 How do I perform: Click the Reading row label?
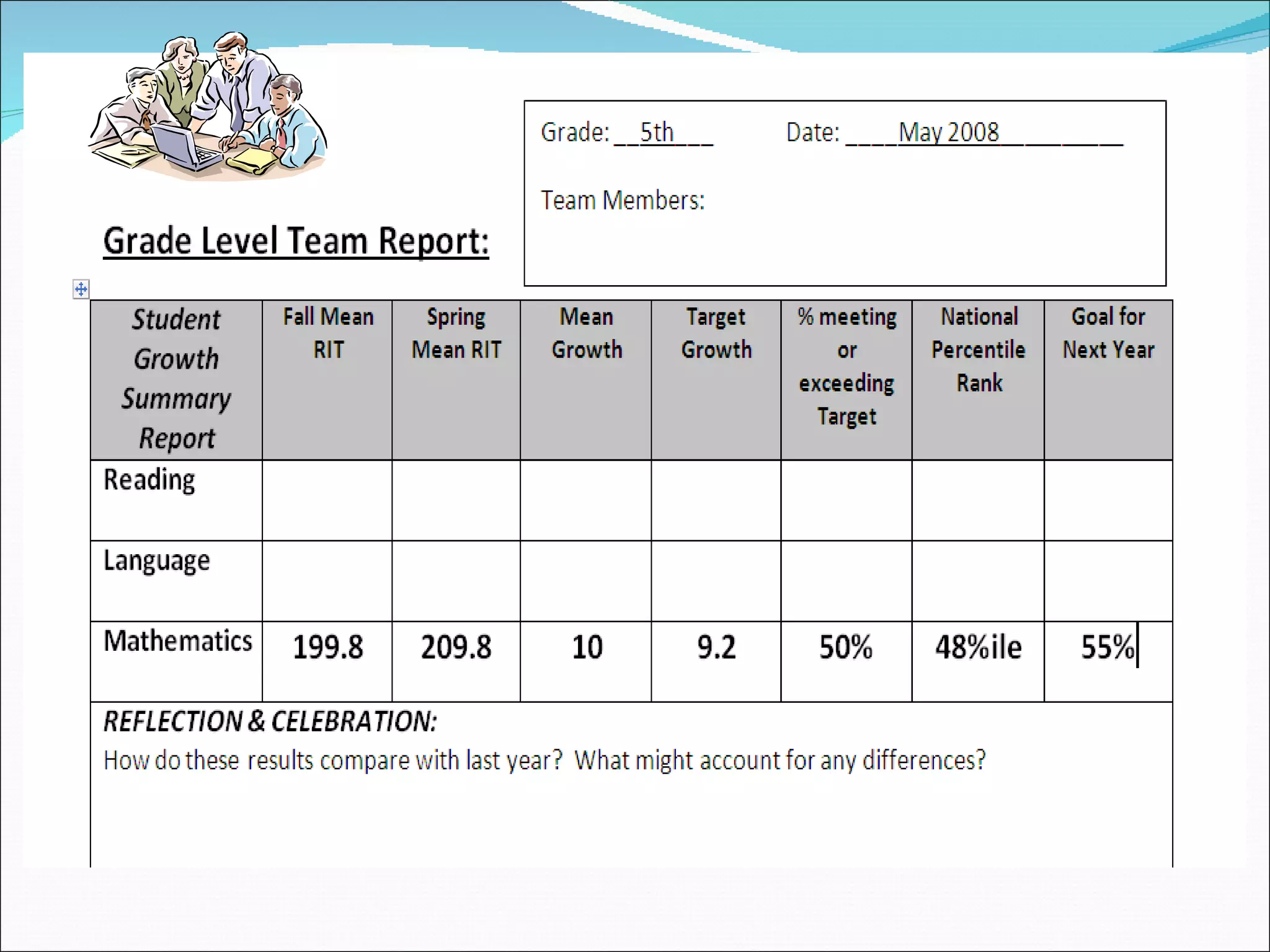tap(149, 480)
